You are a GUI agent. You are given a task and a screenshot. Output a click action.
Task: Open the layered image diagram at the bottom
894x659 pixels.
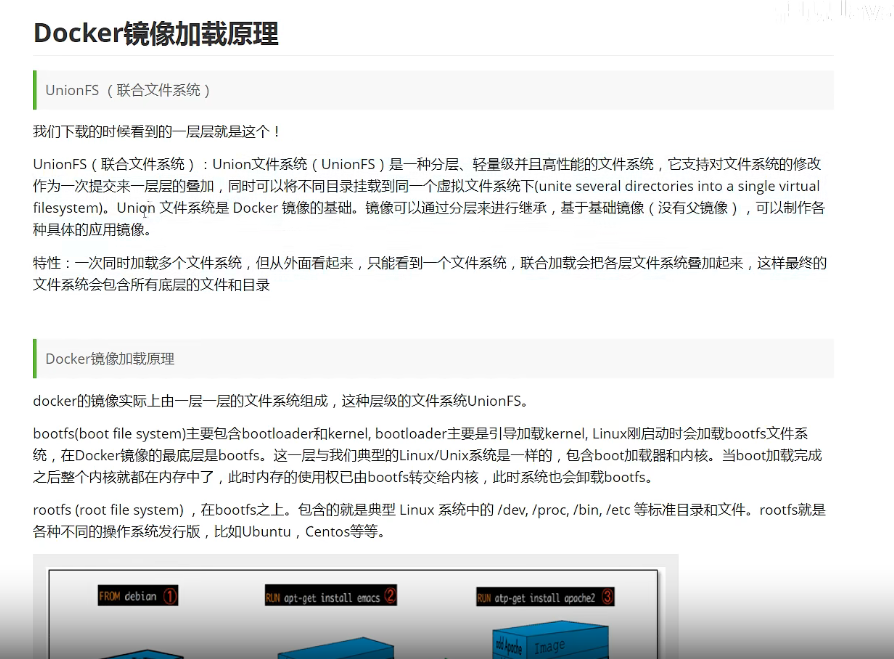point(356,607)
